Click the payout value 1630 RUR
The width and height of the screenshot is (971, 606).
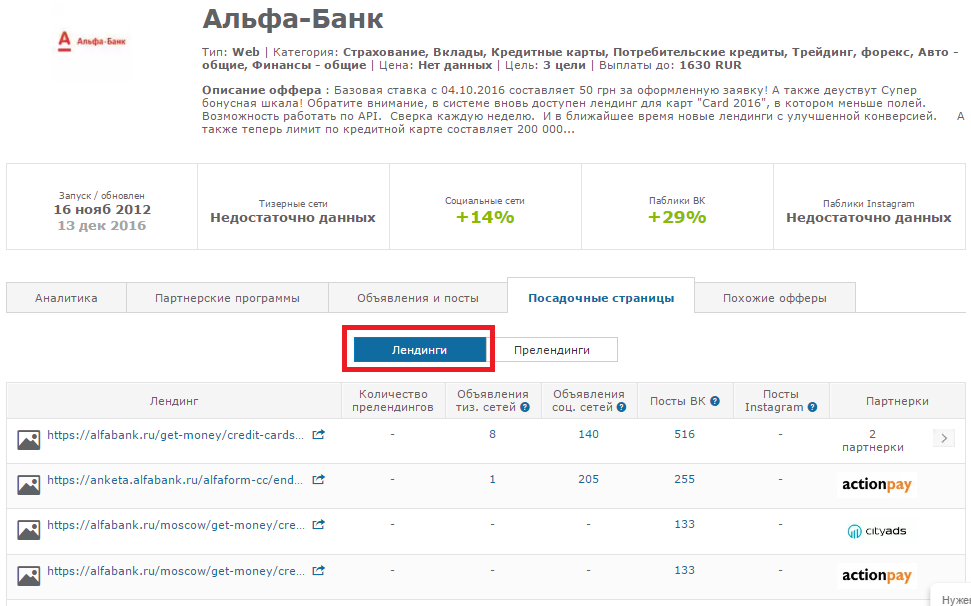click(710, 66)
